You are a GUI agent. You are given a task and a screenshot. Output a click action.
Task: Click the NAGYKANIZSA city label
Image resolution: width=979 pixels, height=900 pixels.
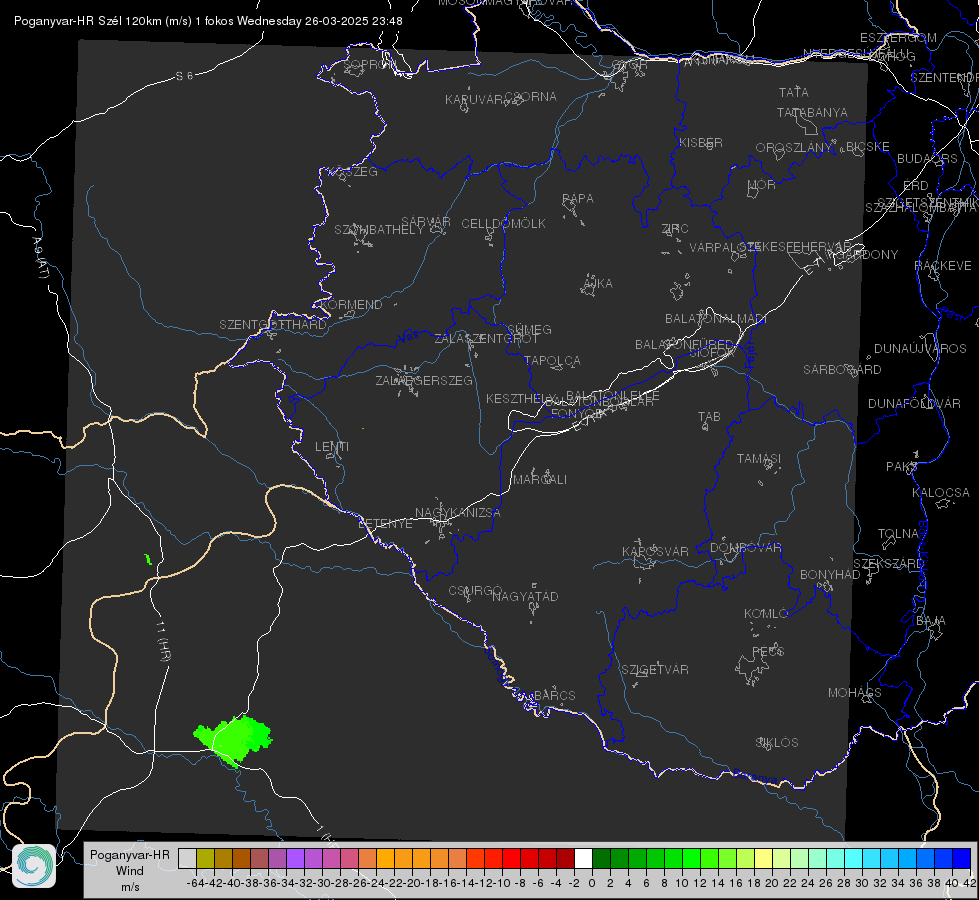pyautogui.click(x=458, y=512)
